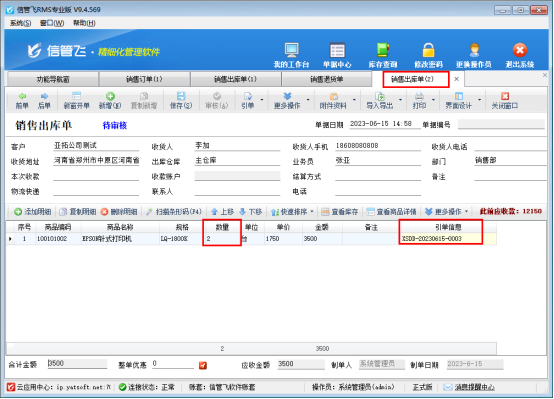Open 我的工作台 from the header
The image size is (554, 399).
coord(291,55)
